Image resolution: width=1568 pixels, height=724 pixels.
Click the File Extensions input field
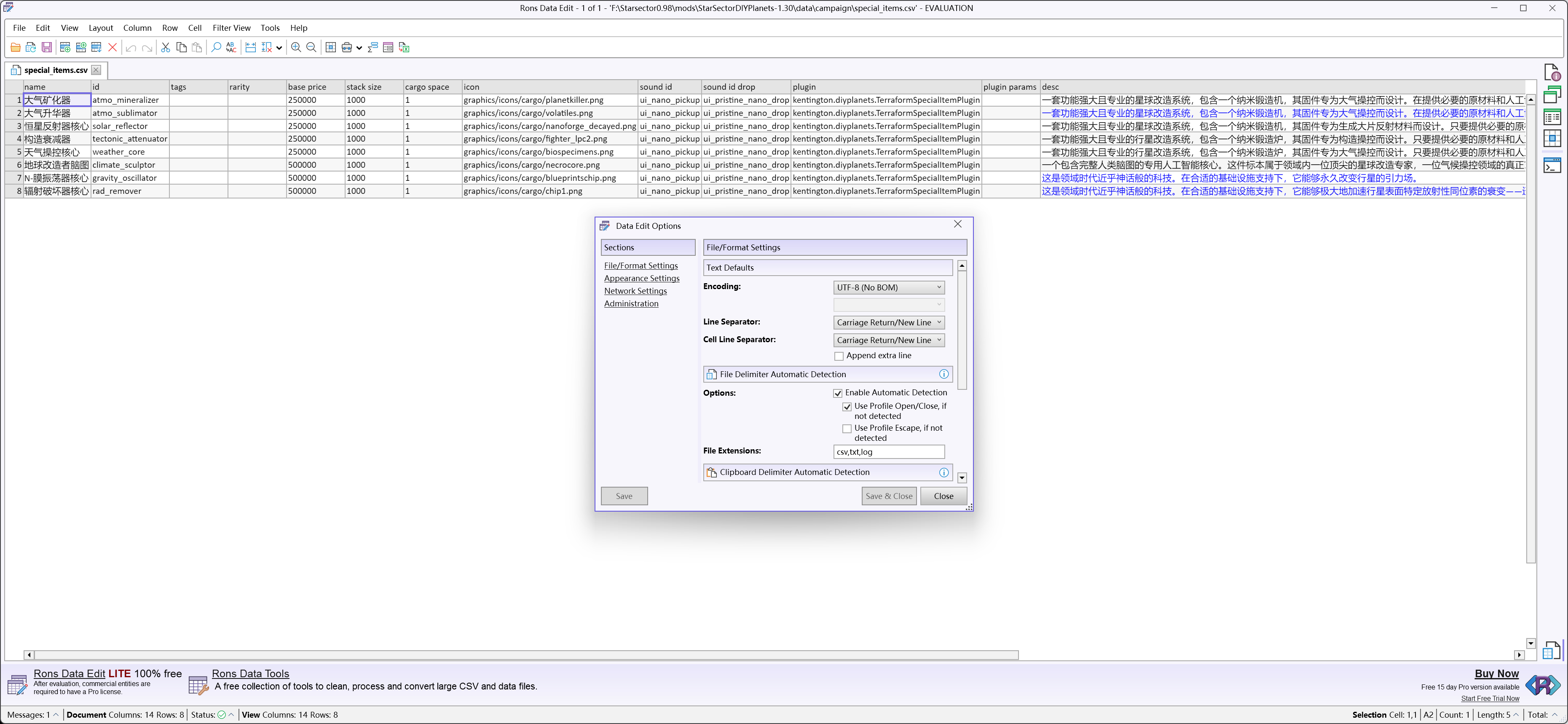888,452
